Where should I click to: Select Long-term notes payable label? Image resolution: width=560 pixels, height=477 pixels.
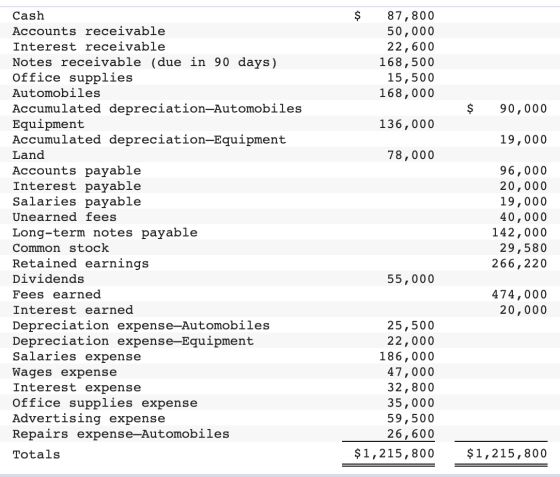[105, 233]
